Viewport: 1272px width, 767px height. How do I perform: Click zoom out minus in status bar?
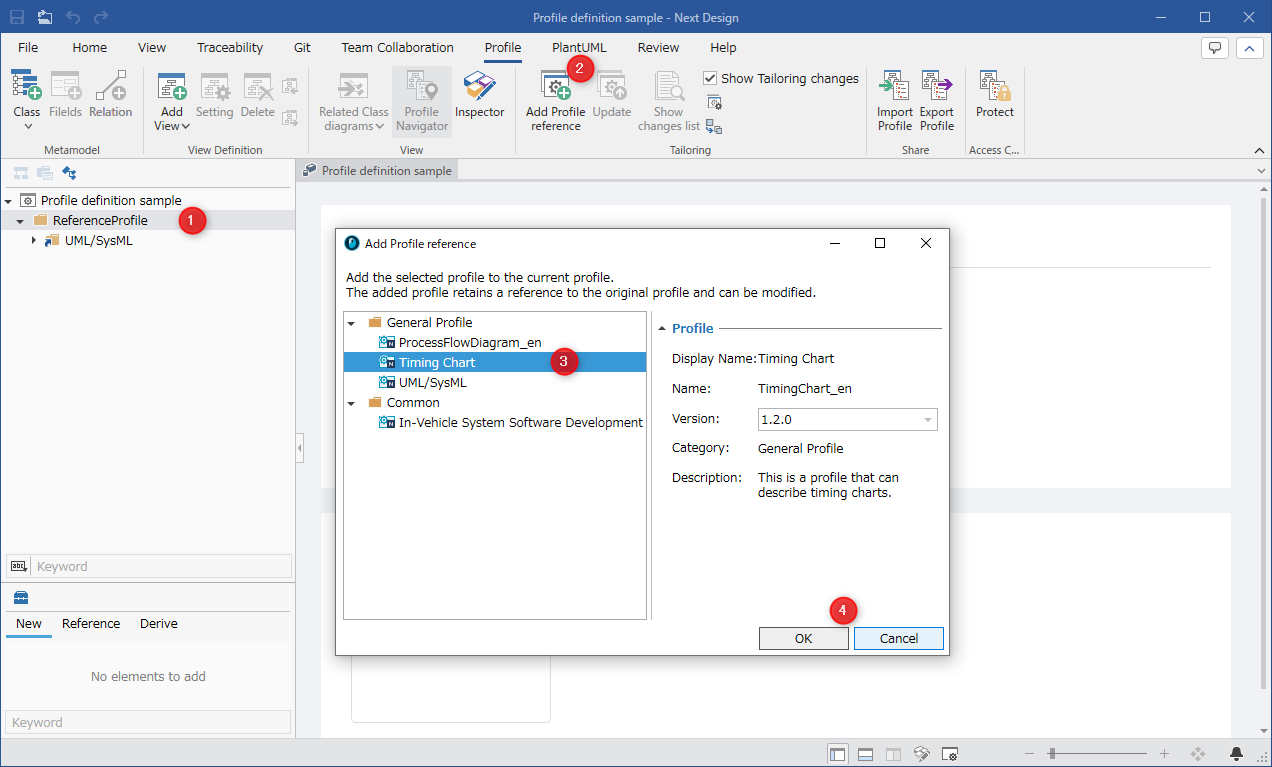coord(1030,753)
